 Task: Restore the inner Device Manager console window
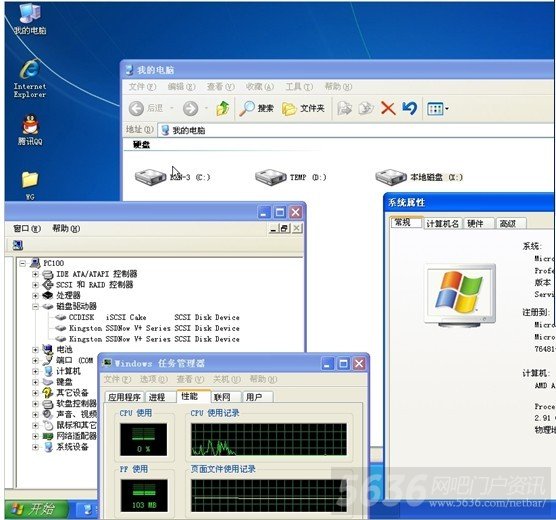(284, 228)
